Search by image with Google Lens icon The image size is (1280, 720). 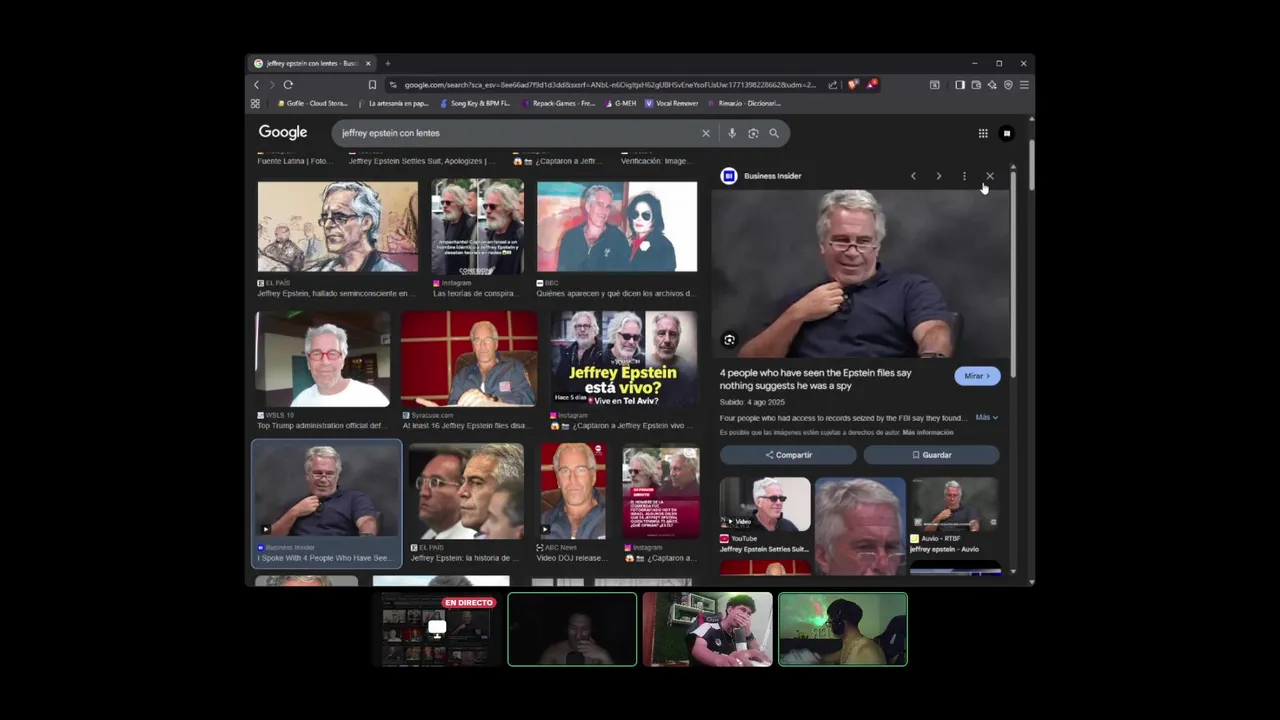(x=753, y=133)
